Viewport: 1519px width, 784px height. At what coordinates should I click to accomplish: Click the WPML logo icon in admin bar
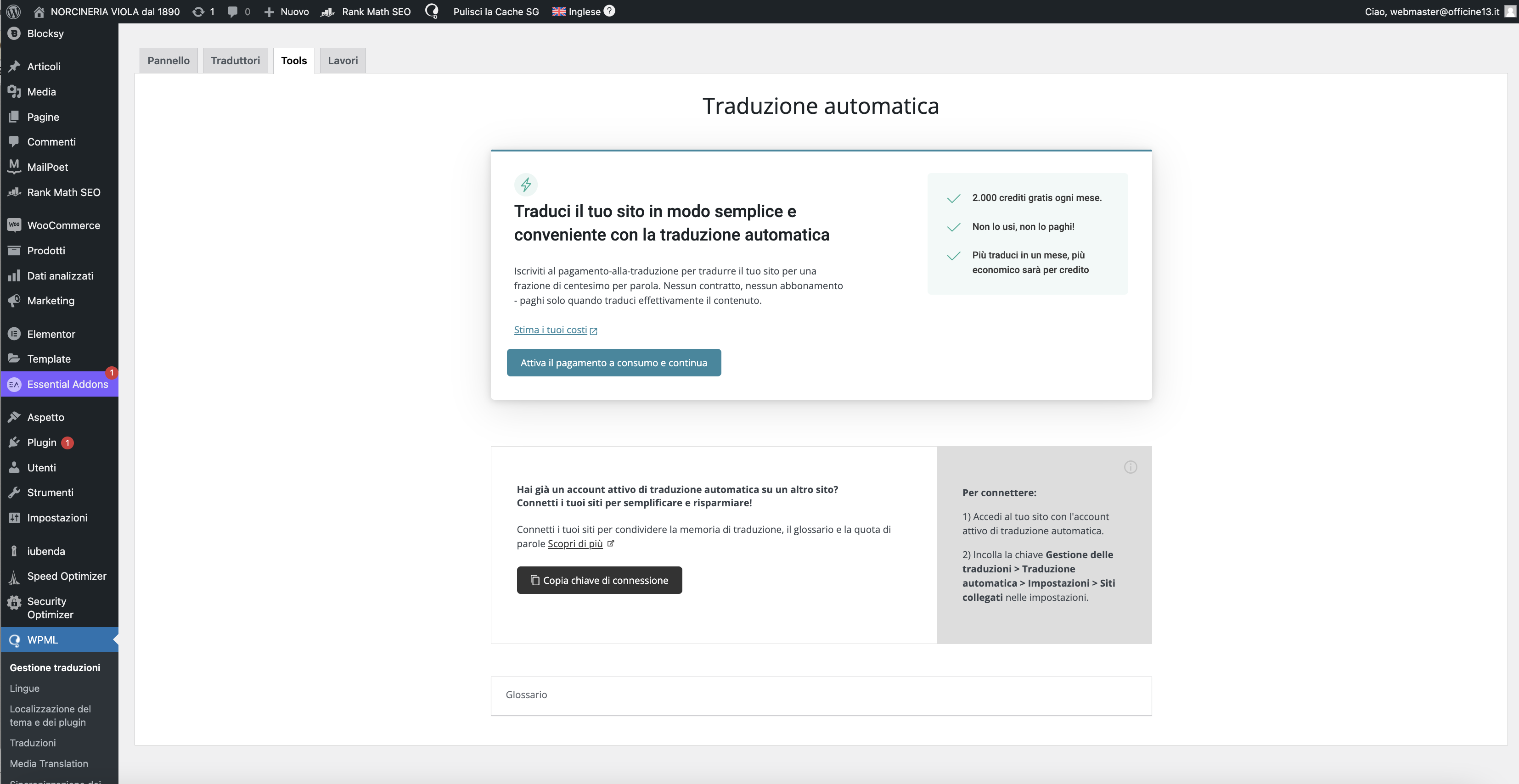(432, 11)
